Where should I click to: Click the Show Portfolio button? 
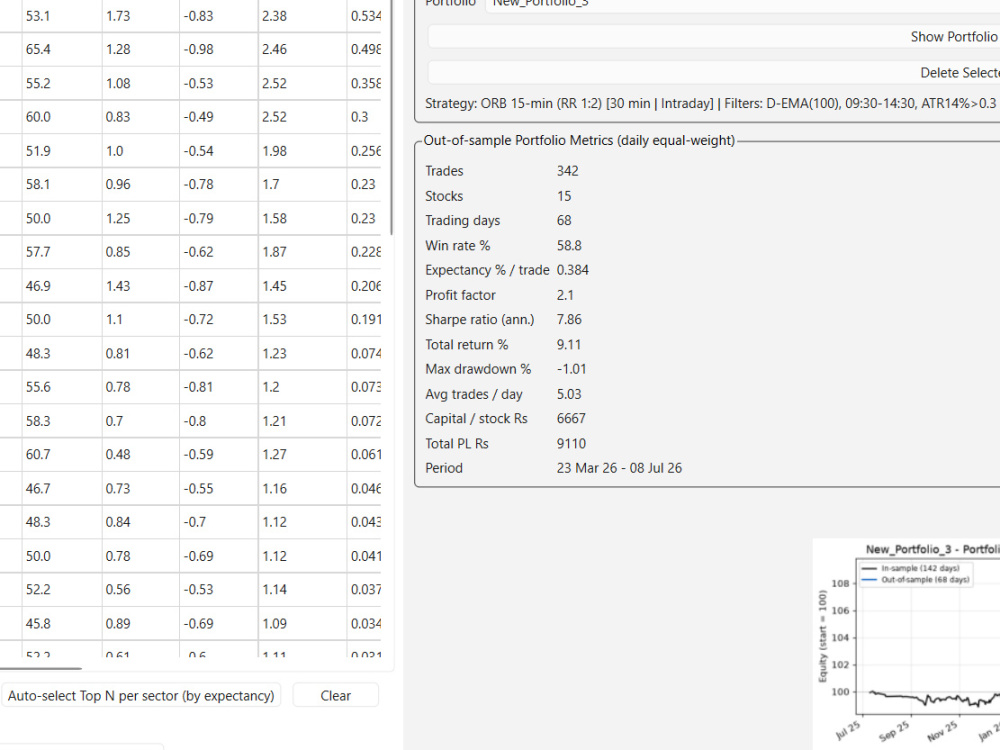pos(714,36)
